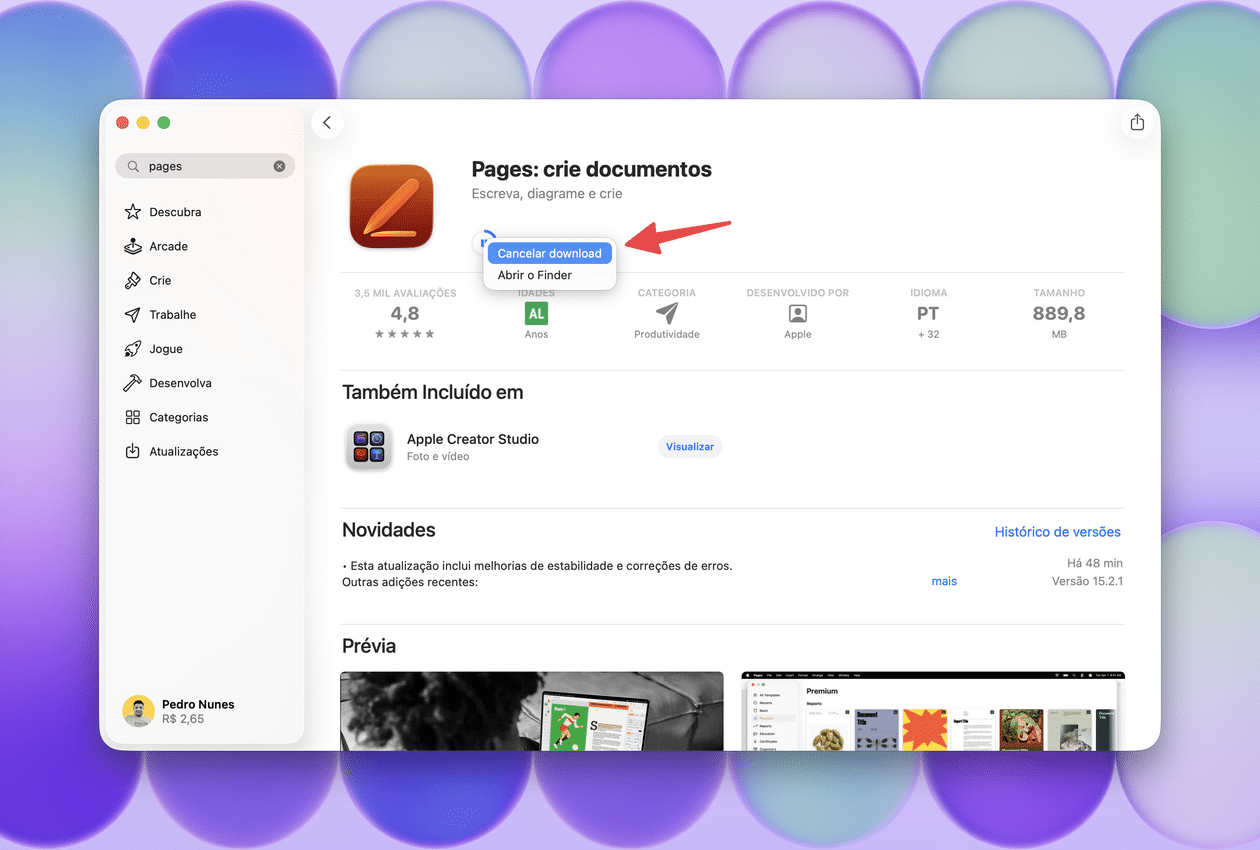This screenshot has width=1260, height=850.
Task: Show Atualizações from the sidebar
Action: (184, 451)
